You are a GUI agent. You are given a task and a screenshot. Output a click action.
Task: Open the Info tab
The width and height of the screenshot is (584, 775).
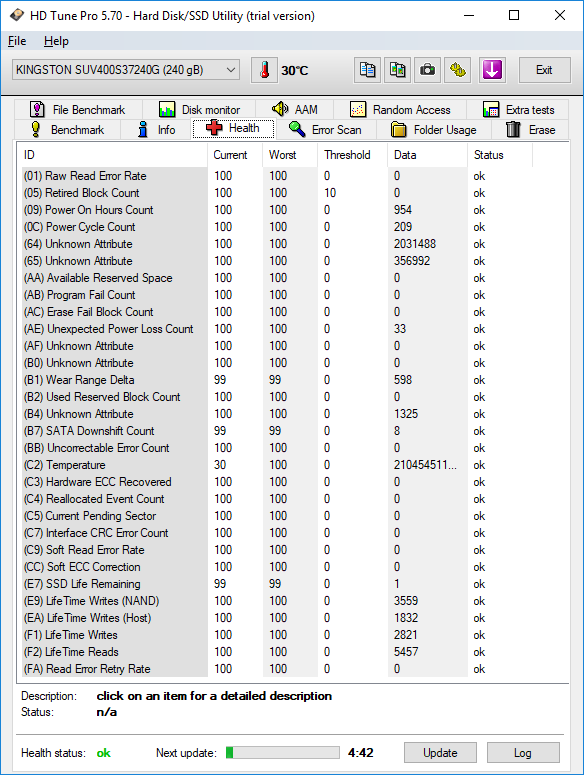pyautogui.click(x=156, y=129)
